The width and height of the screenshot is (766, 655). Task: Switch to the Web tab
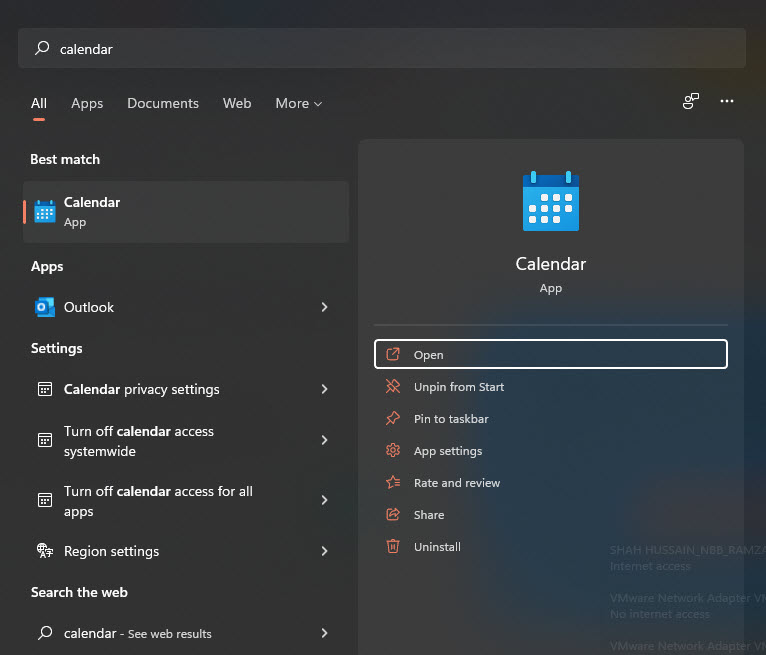pos(237,104)
